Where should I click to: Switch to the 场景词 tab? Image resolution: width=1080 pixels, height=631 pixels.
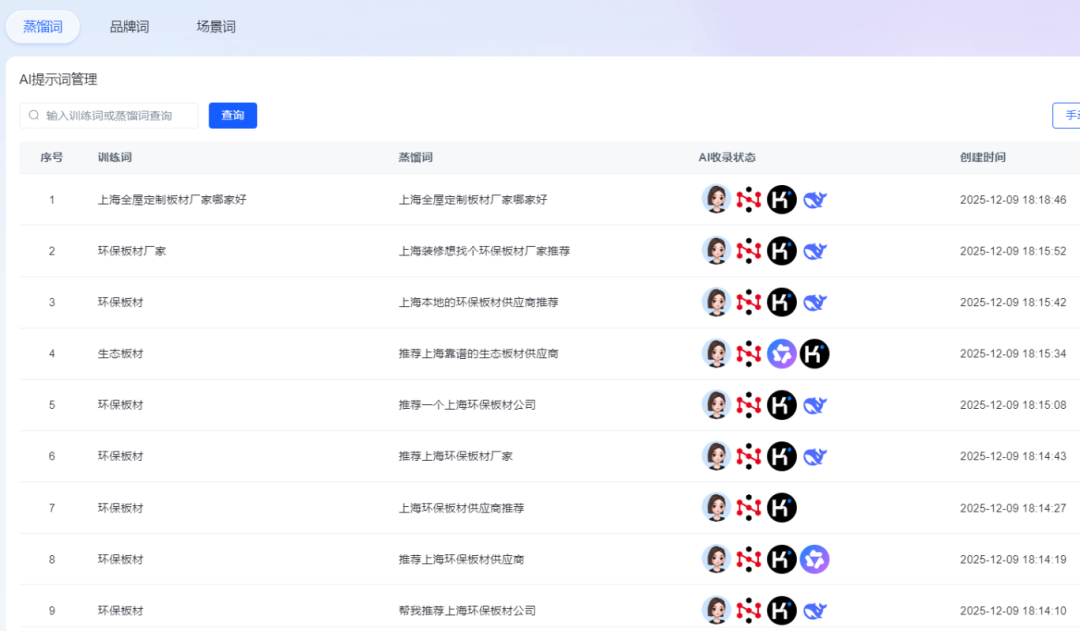click(x=216, y=27)
